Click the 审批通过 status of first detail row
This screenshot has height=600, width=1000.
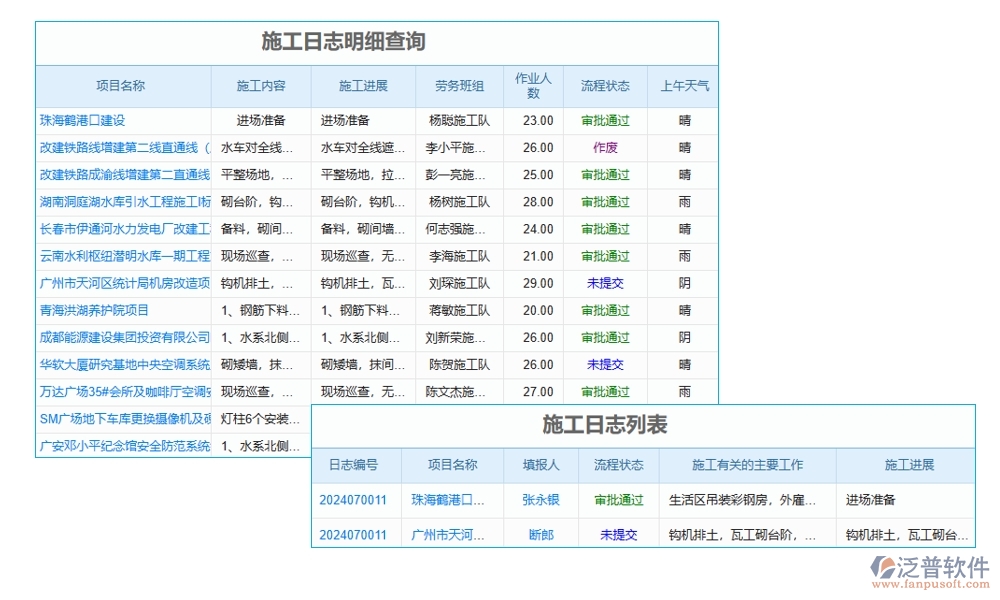pyautogui.click(x=604, y=120)
